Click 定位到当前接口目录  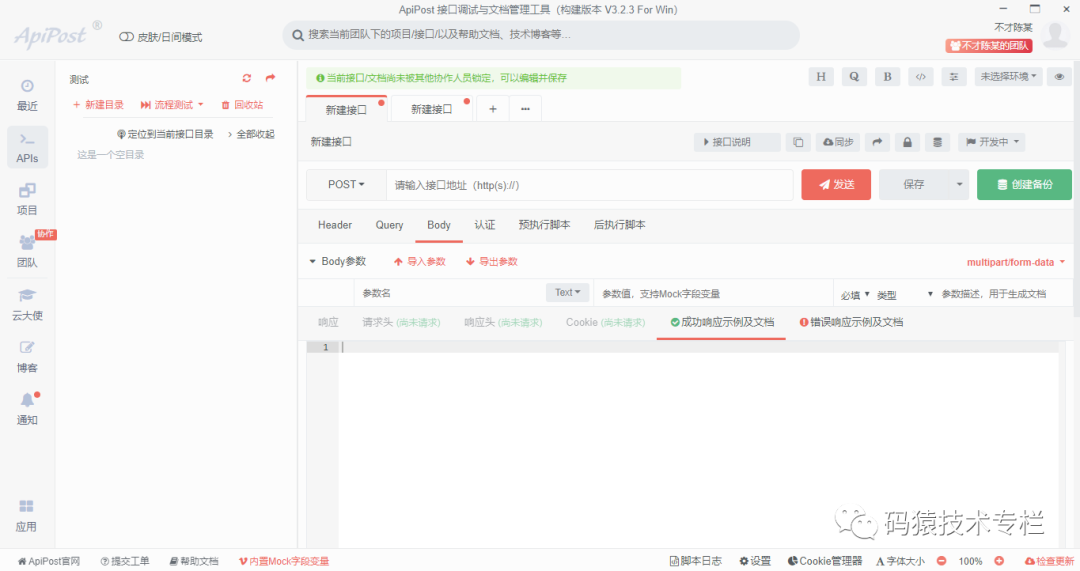tap(165, 134)
